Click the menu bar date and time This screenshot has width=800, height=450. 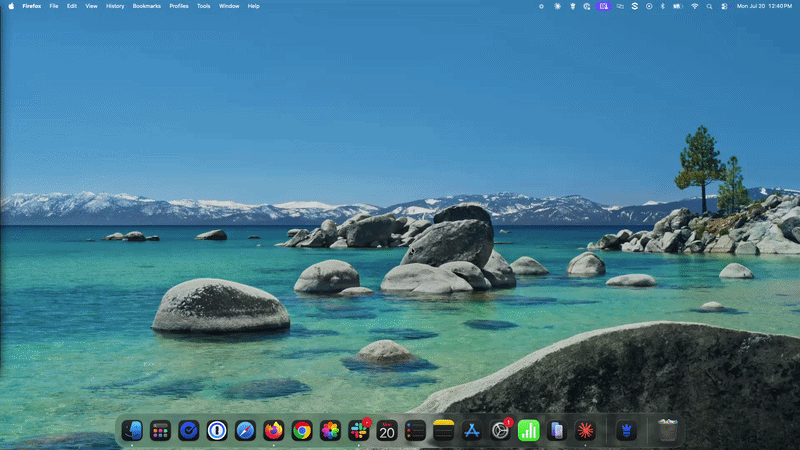coord(764,6)
